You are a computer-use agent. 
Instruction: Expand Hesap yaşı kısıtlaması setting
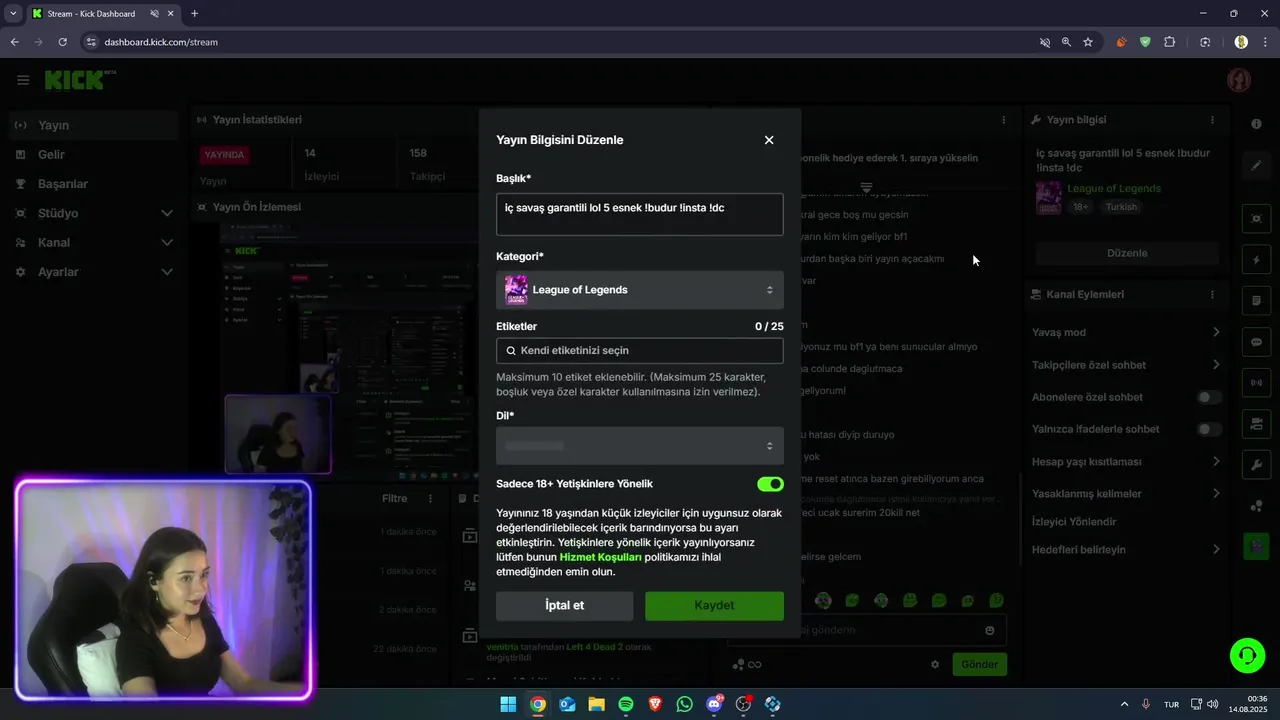point(1126,462)
